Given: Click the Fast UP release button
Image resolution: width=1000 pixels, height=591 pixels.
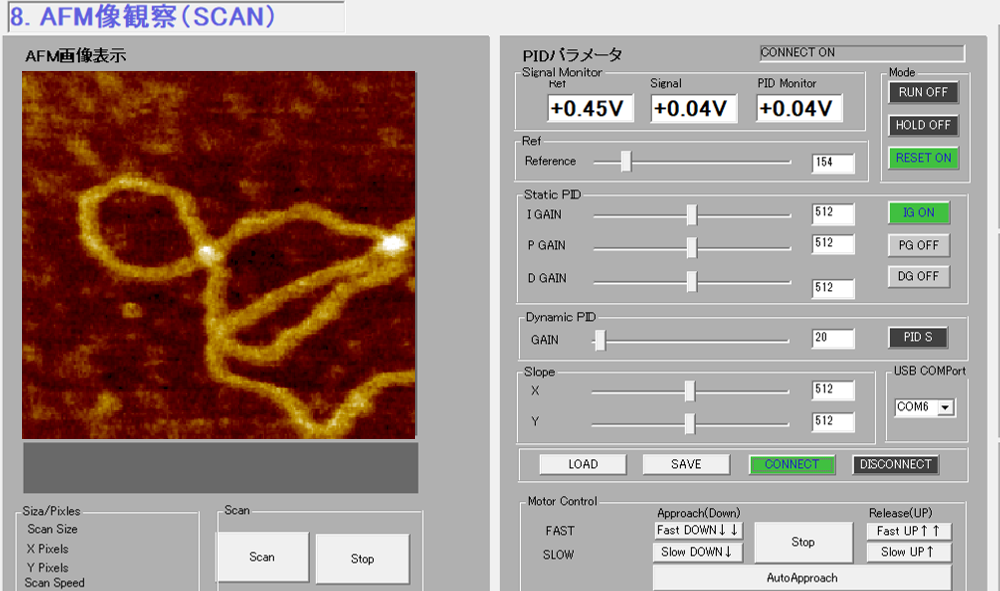Looking at the screenshot, I should coord(909,531).
